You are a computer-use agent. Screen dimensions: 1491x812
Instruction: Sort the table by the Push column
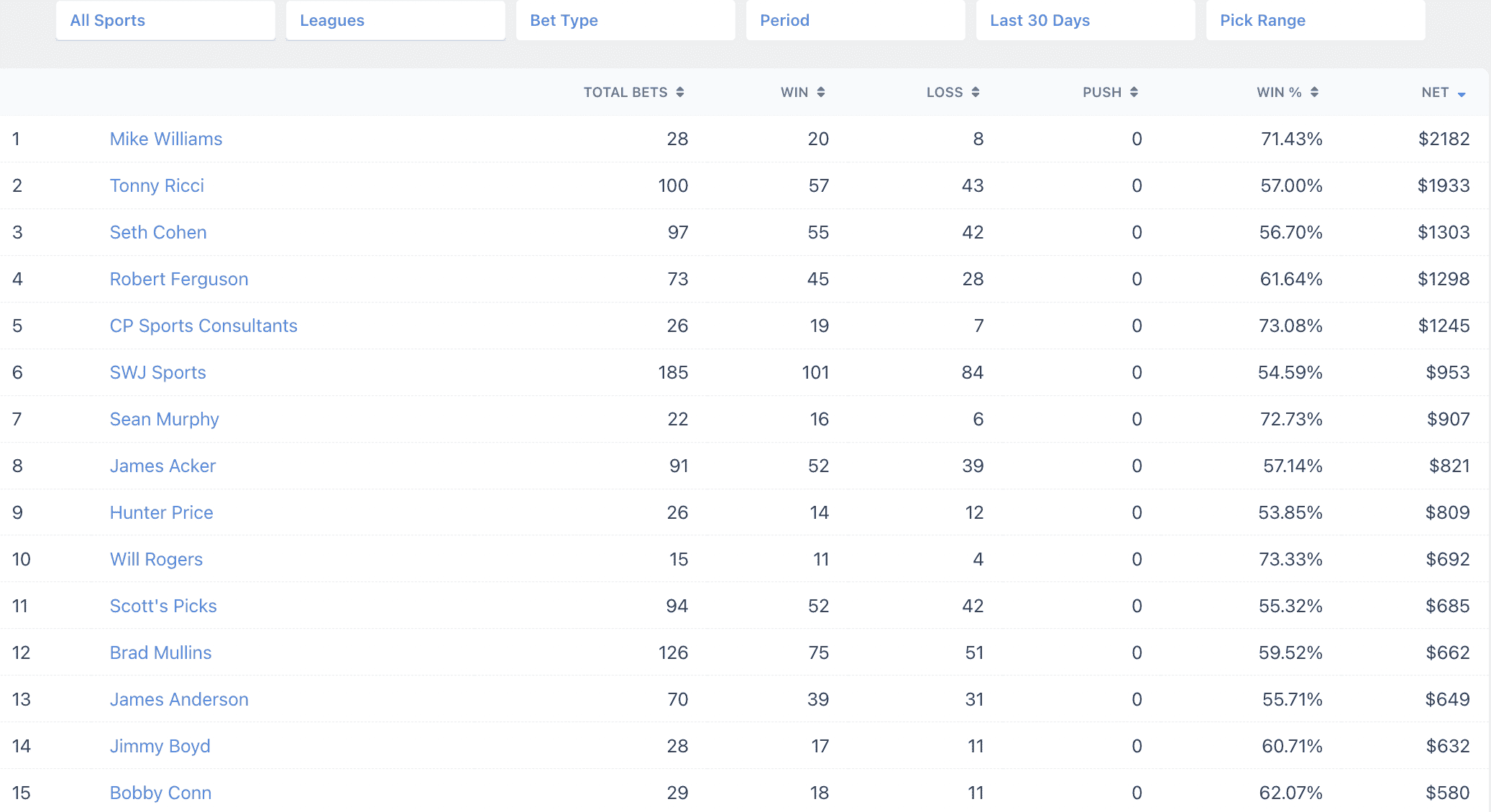point(1109,92)
